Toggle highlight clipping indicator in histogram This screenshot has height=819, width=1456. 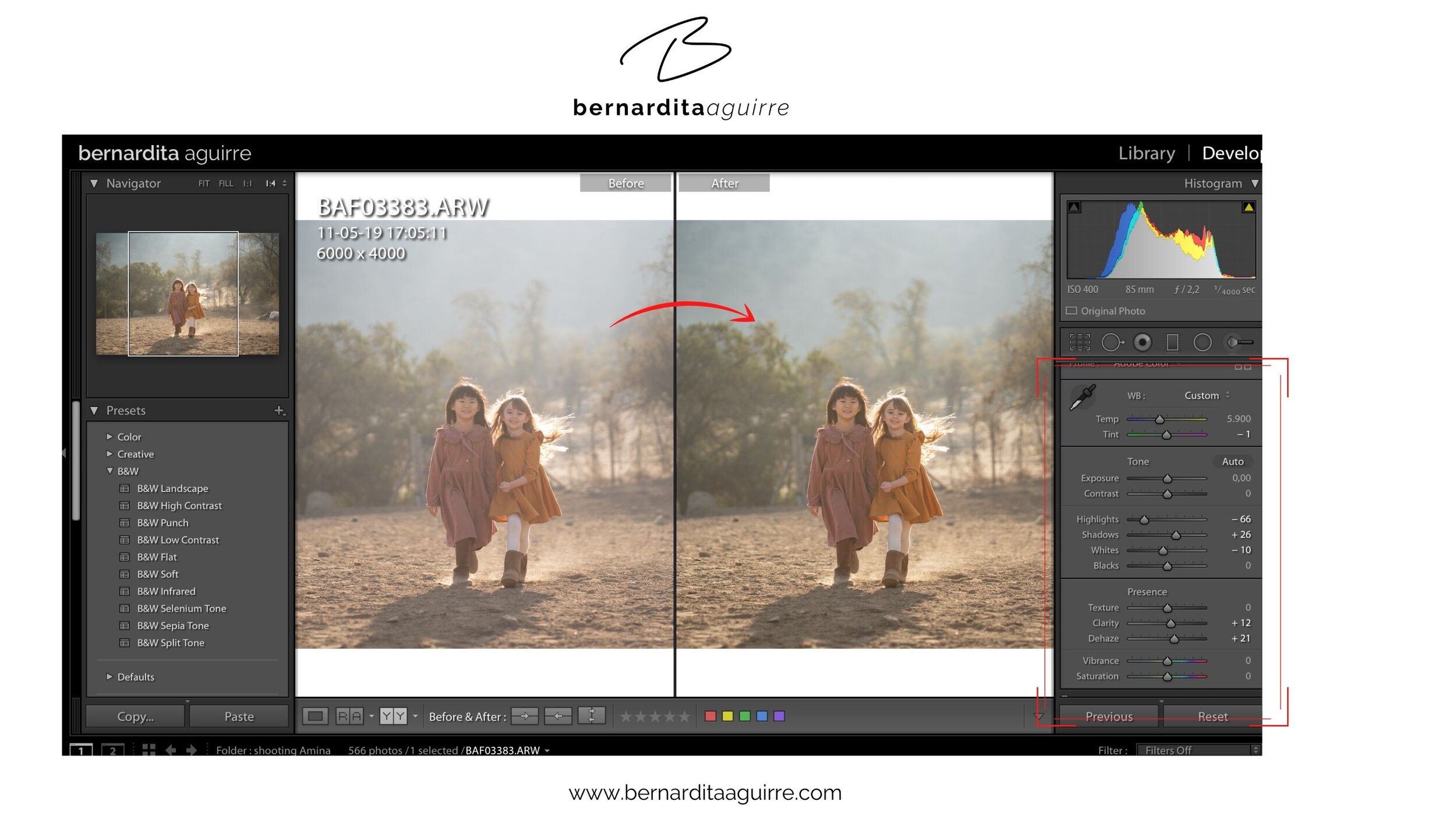(1248, 207)
